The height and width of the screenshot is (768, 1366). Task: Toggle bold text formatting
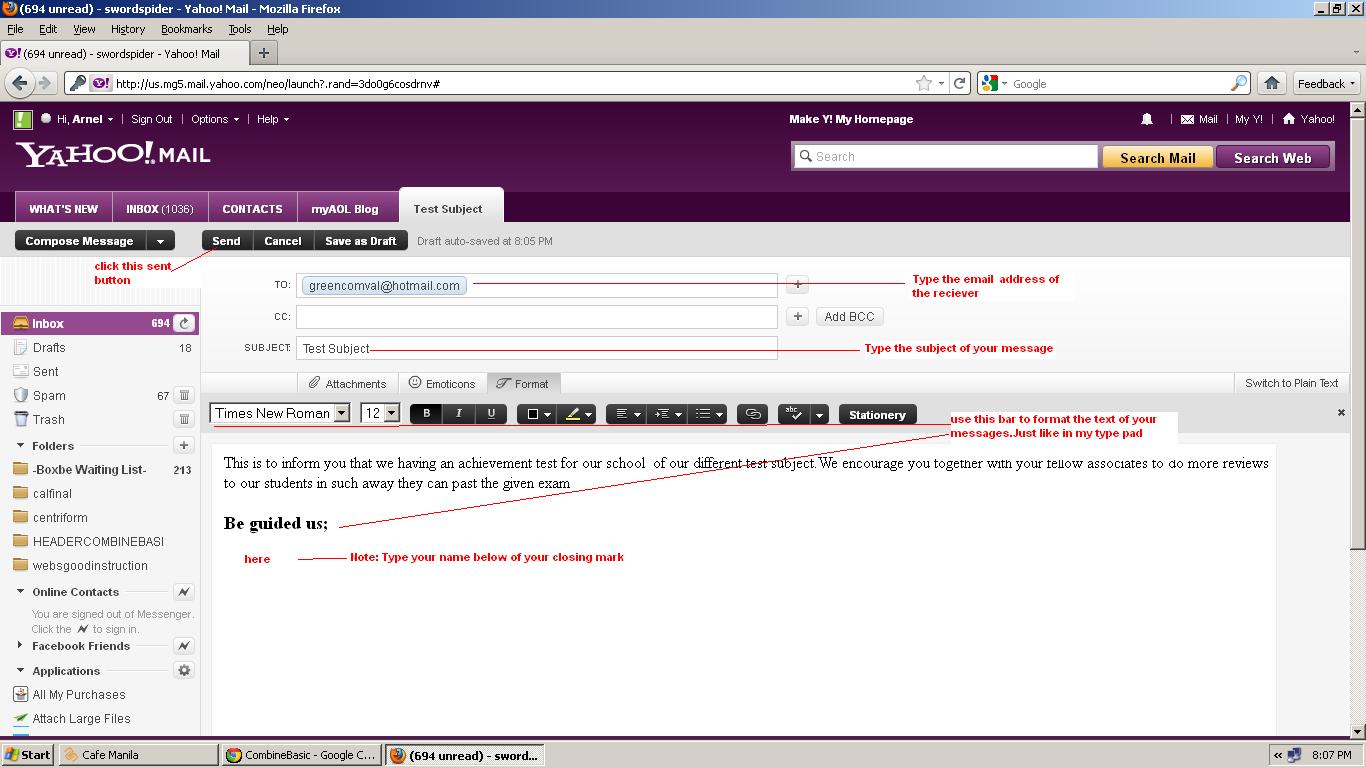(x=427, y=414)
